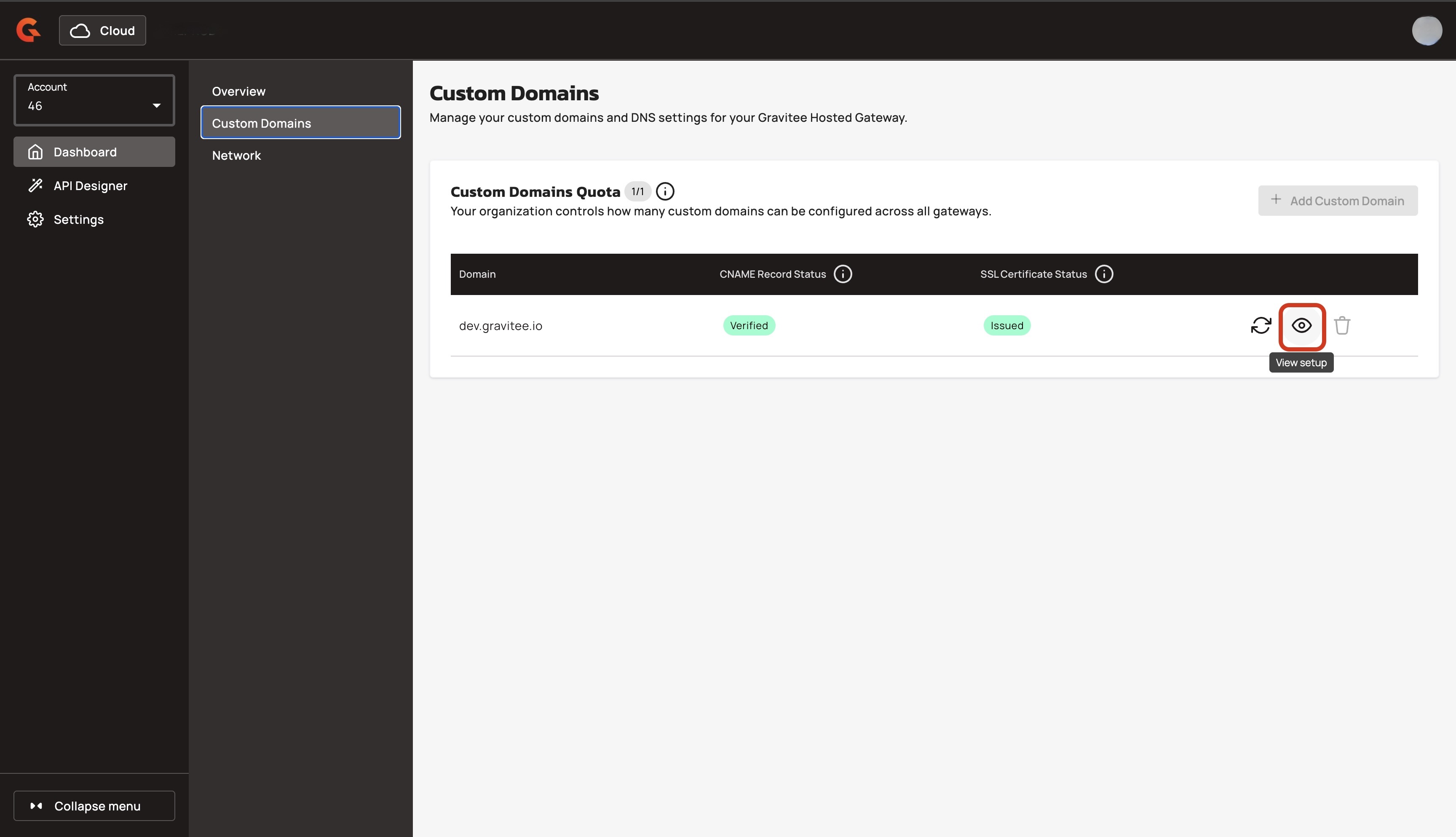Click the View setup eye icon
Image resolution: width=1456 pixels, height=837 pixels.
1301,326
